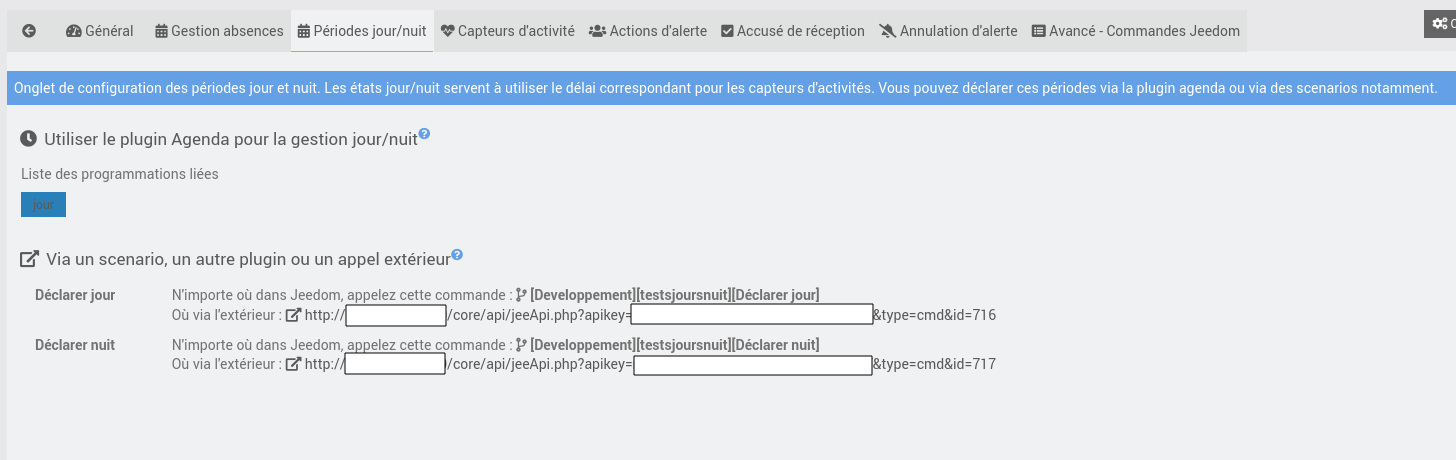The height and width of the screenshot is (460, 1456).
Task: Click the blue jour programming button
Action: pos(43,204)
